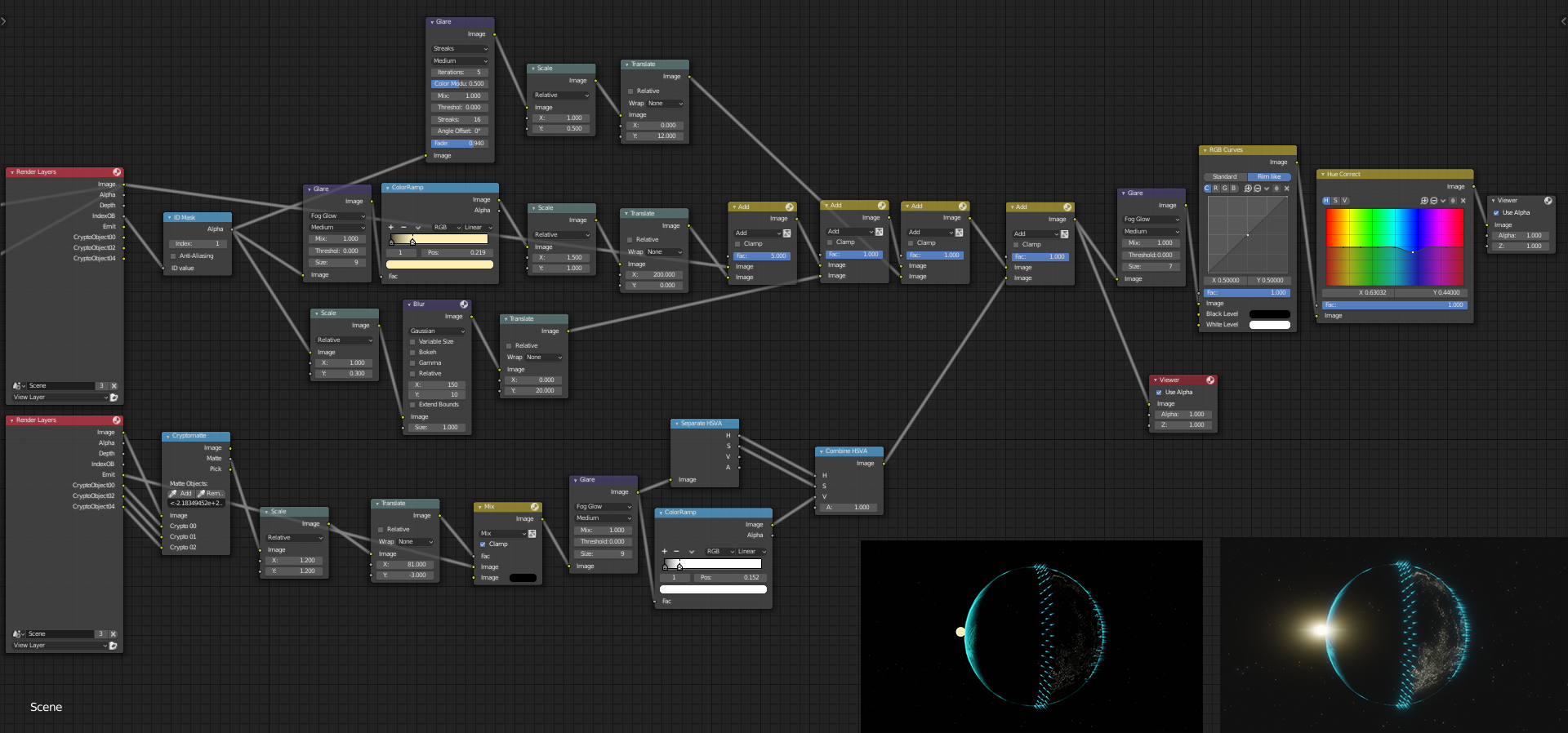Open Gaussian filter type dropdown in Blur

click(437, 331)
